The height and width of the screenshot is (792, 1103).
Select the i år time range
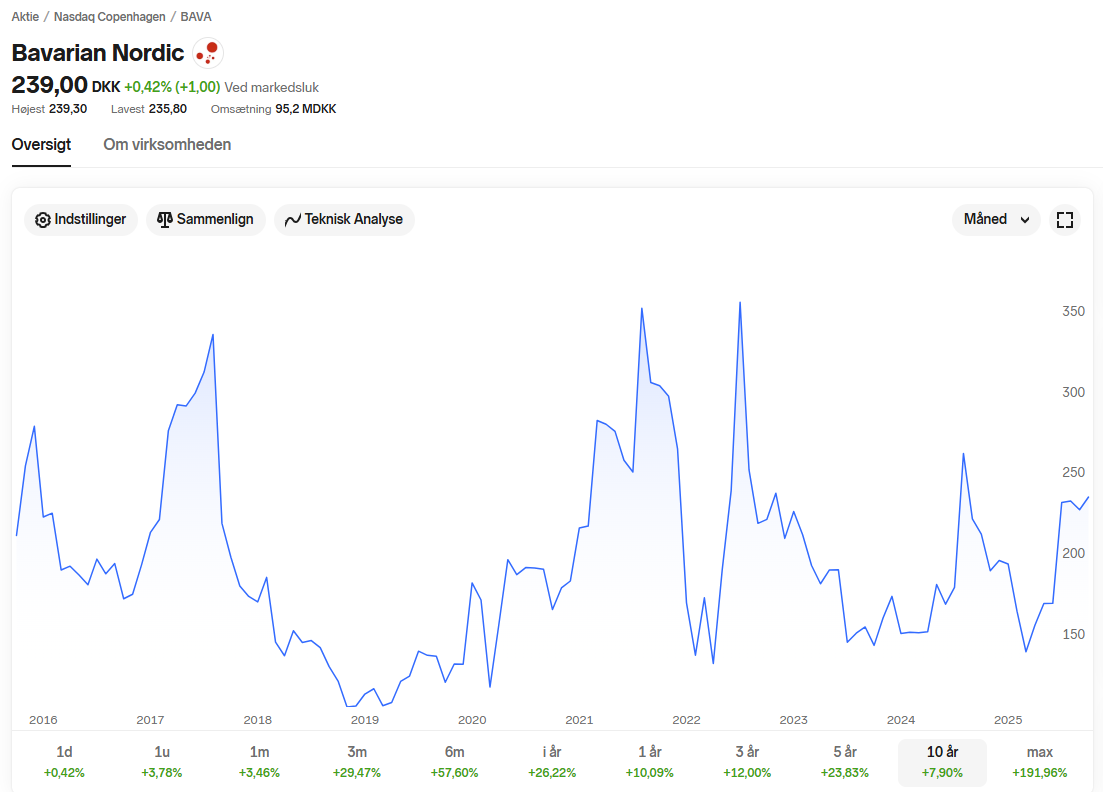(552, 762)
